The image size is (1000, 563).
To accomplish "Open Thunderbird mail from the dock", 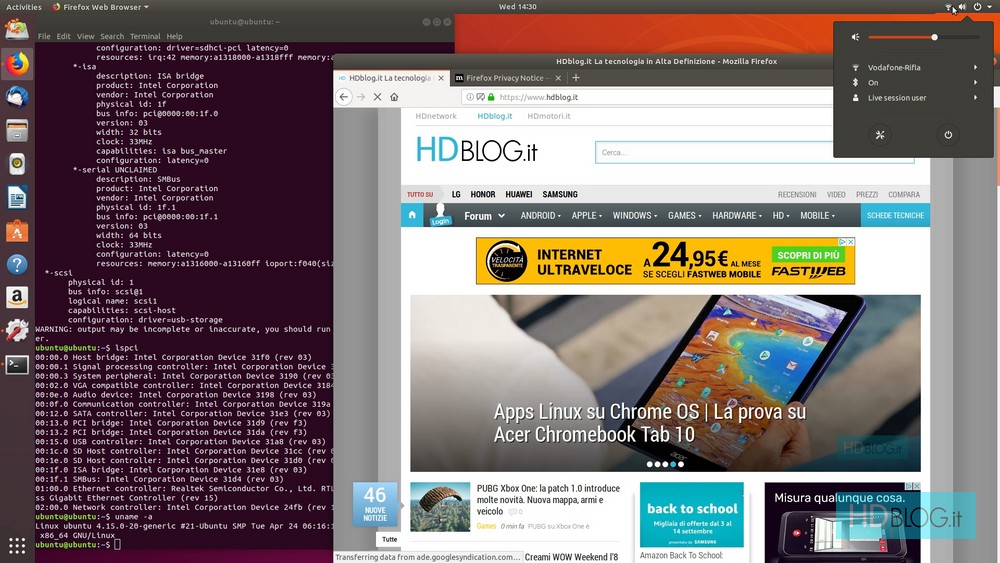I will 17,98.
